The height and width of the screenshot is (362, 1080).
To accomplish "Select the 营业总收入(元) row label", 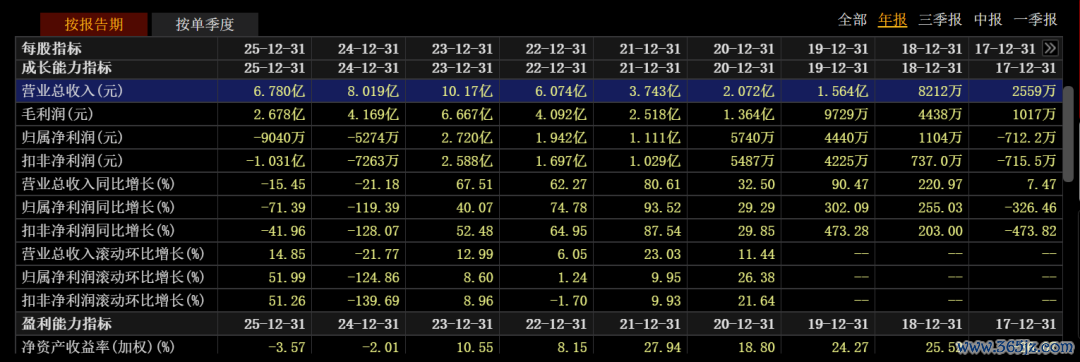I will 72,92.
